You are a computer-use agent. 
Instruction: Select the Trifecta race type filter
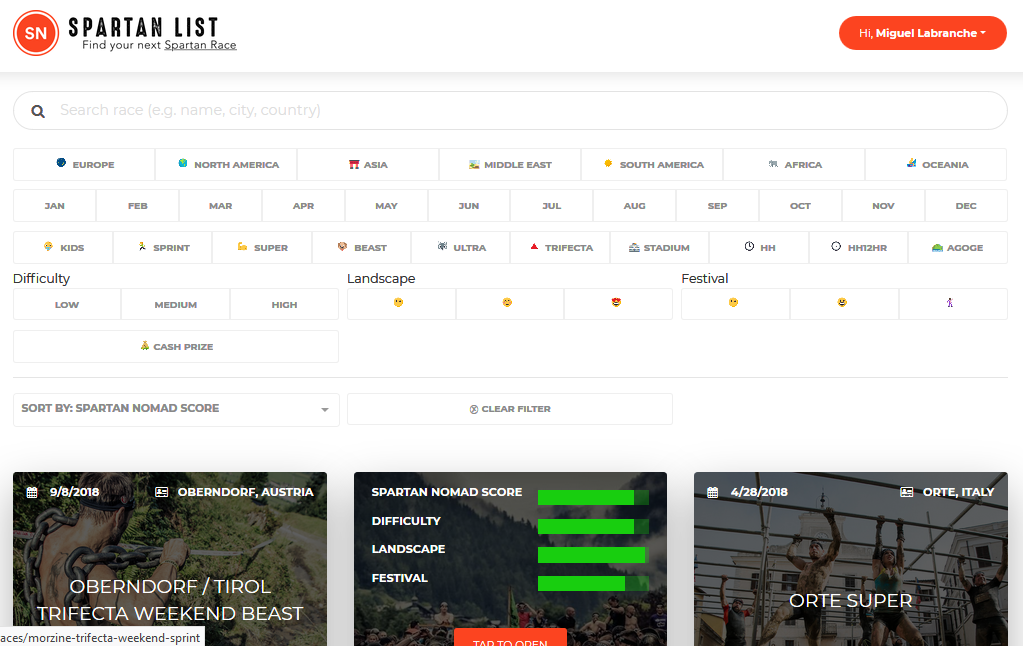561,248
